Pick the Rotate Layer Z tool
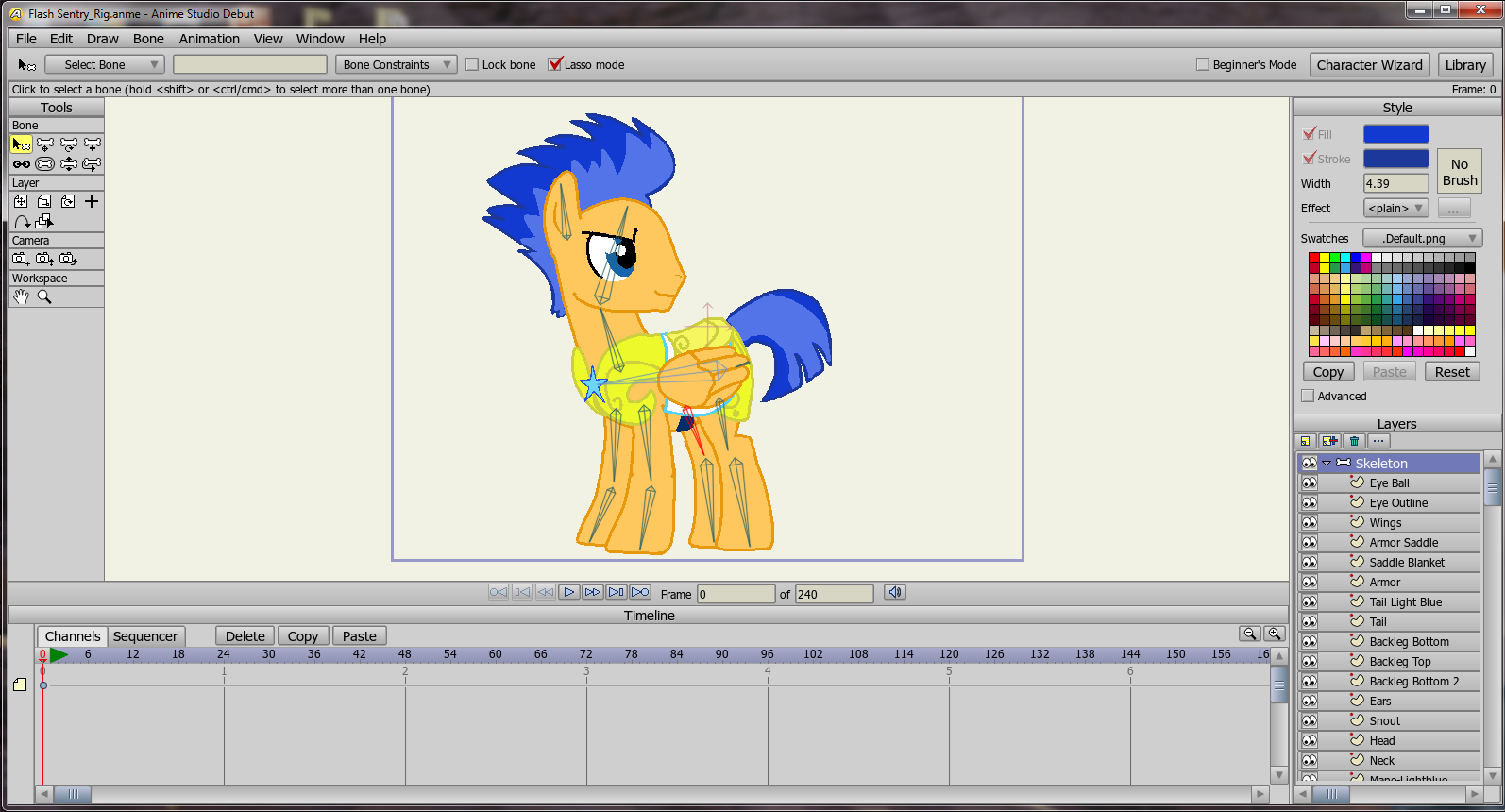Viewport: 1505px width, 812px height. point(68,201)
